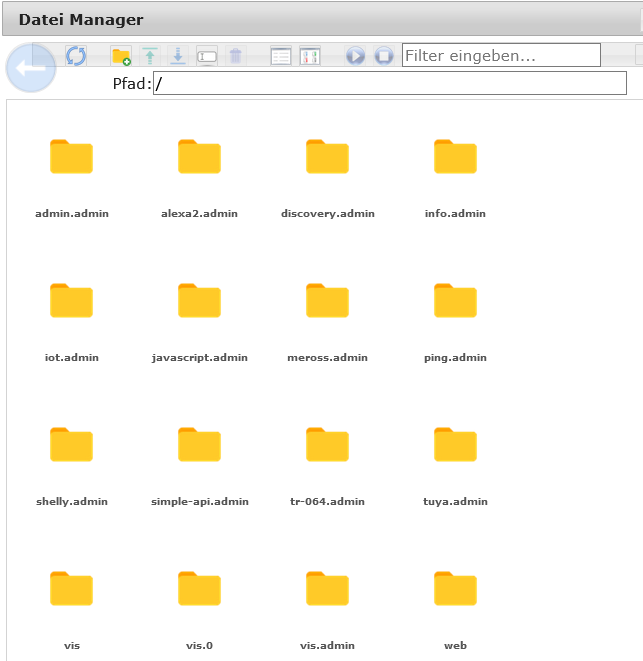Select the discovery.admin label text
Image resolution: width=643 pixels, height=661 pixels.
point(328,214)
